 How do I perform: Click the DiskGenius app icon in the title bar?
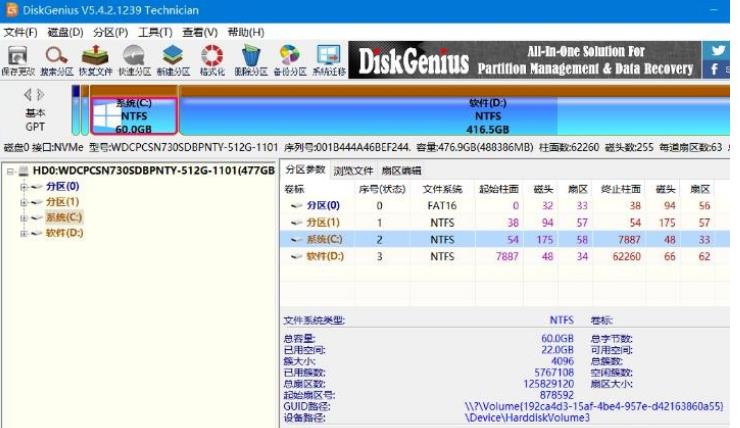pyautogui.click(x=11, y=9)
